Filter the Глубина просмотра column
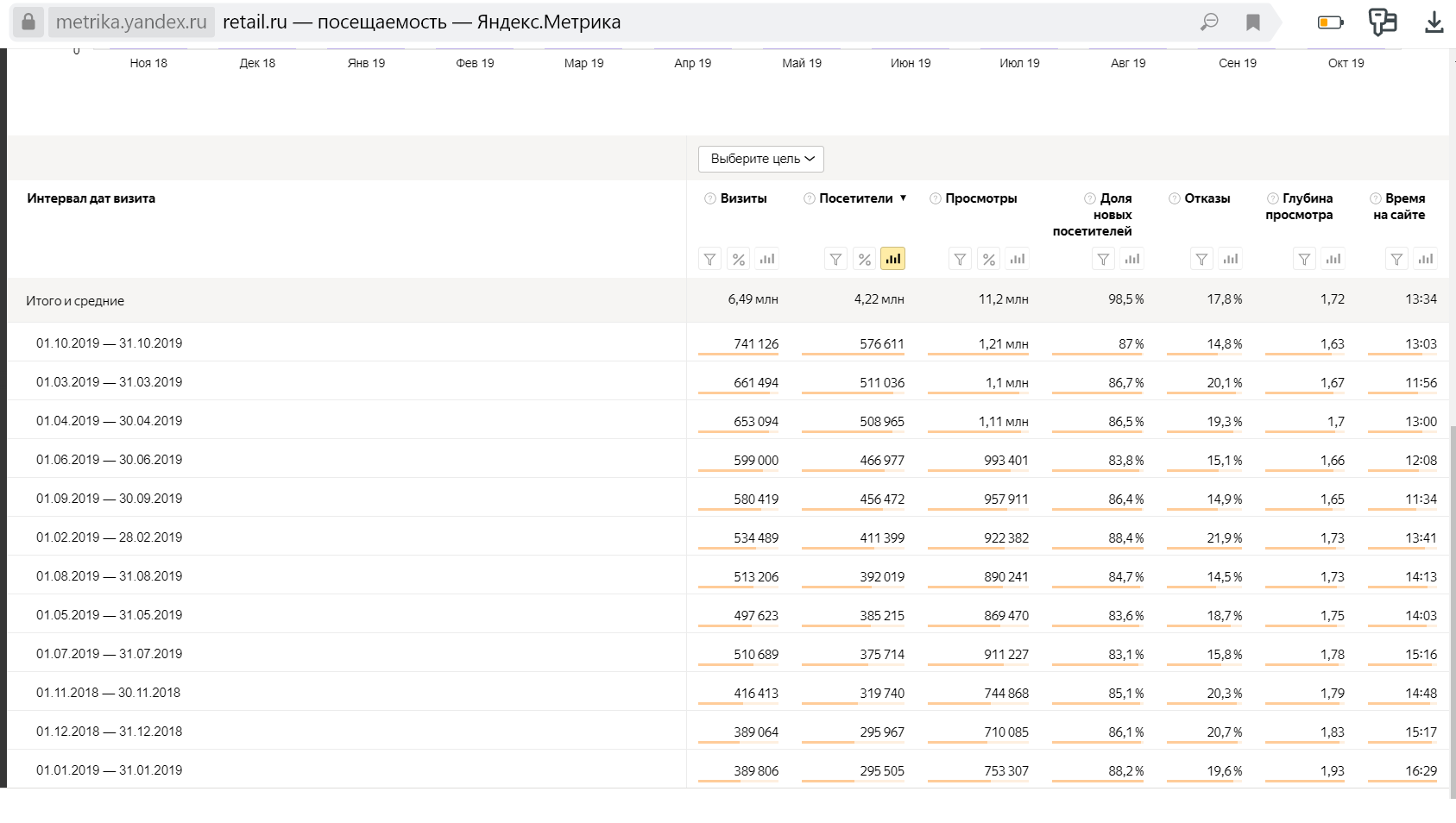 click(x=1304, y=259)
